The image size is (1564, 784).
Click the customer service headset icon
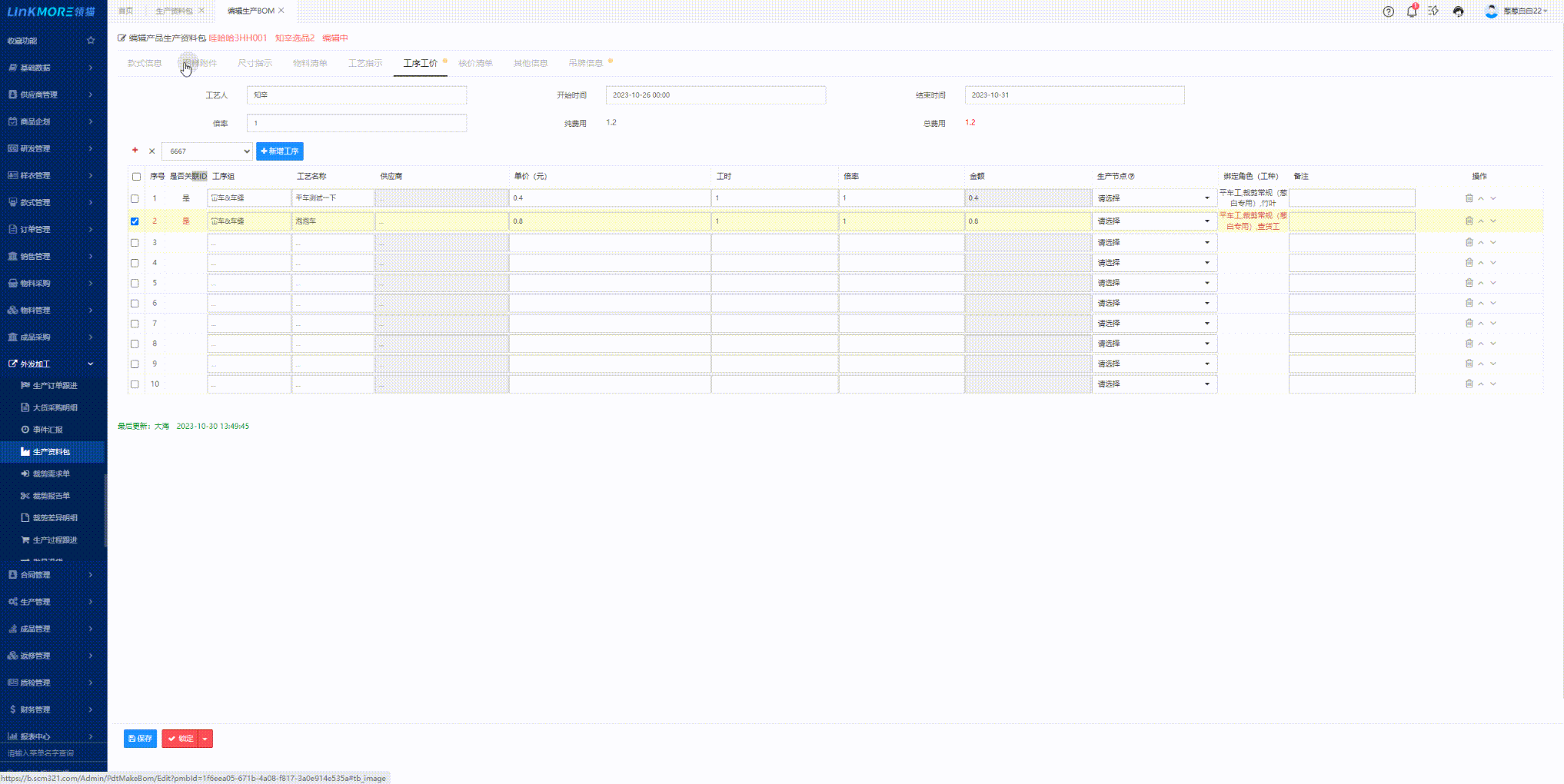click(x=1458, y=12)
